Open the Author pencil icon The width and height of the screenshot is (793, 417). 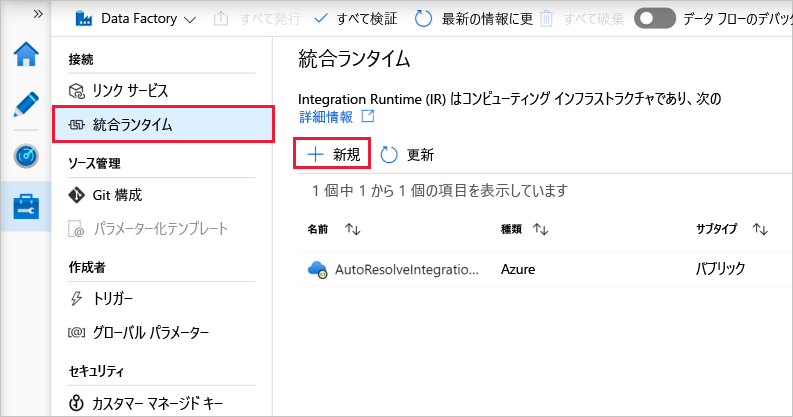(x=26, y=104)
